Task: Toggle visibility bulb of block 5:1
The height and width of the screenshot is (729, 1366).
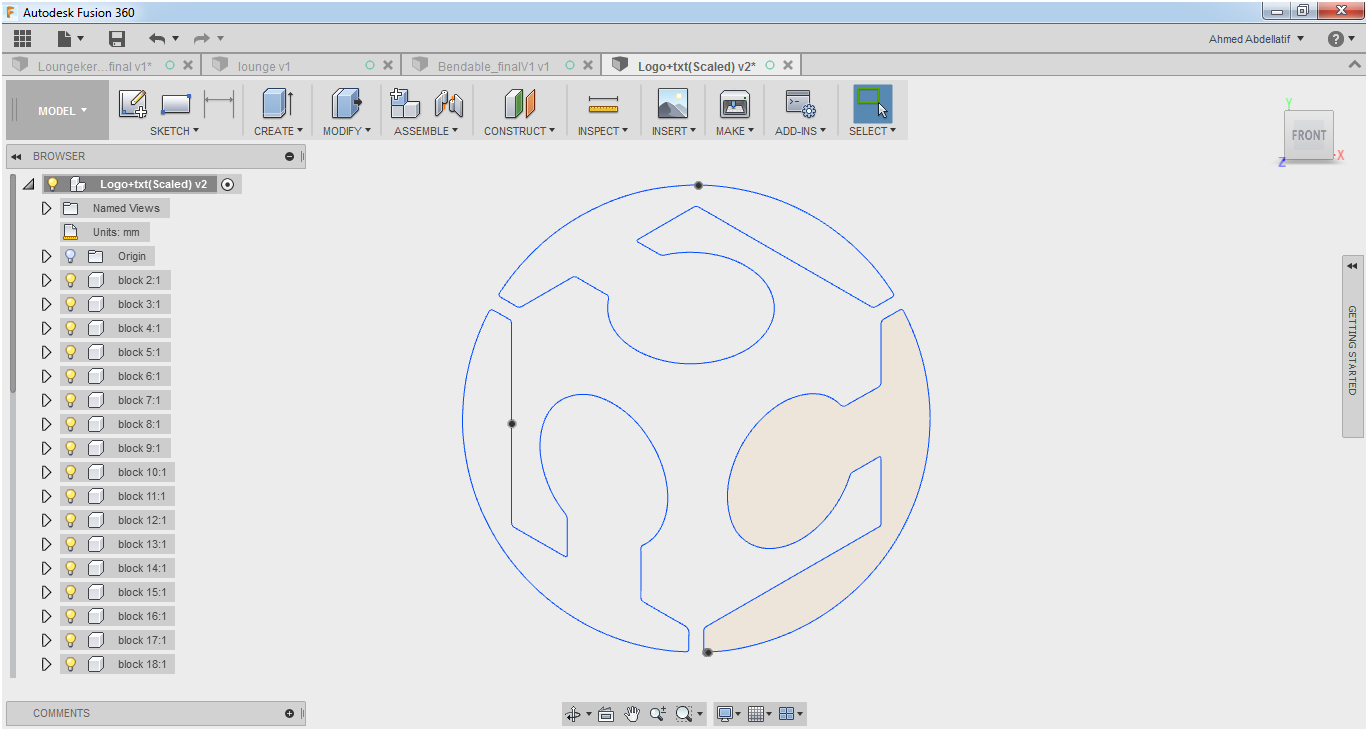Action: (x=71, y=352)
